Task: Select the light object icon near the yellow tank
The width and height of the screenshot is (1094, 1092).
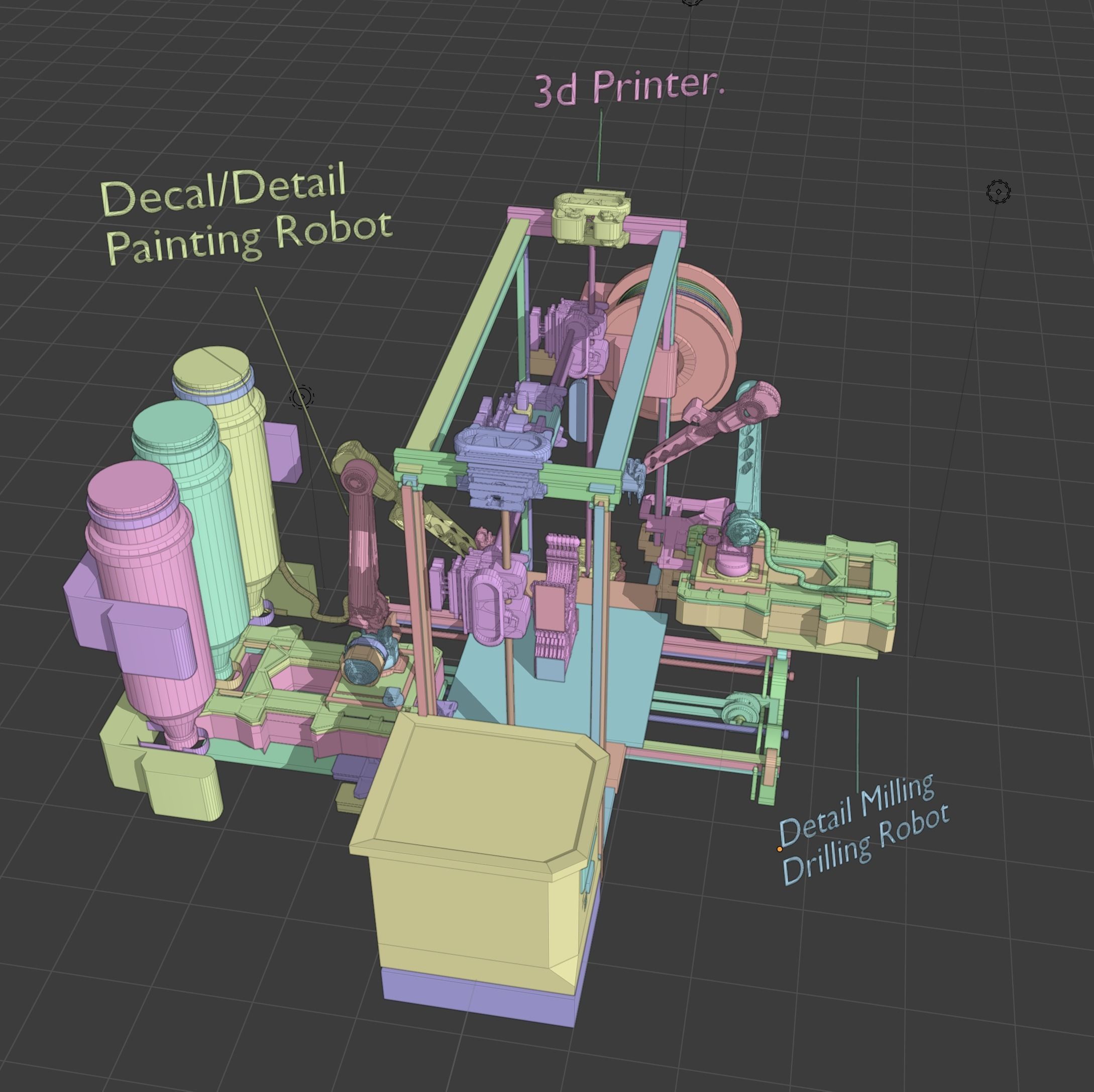Action: tap(302, 397)
